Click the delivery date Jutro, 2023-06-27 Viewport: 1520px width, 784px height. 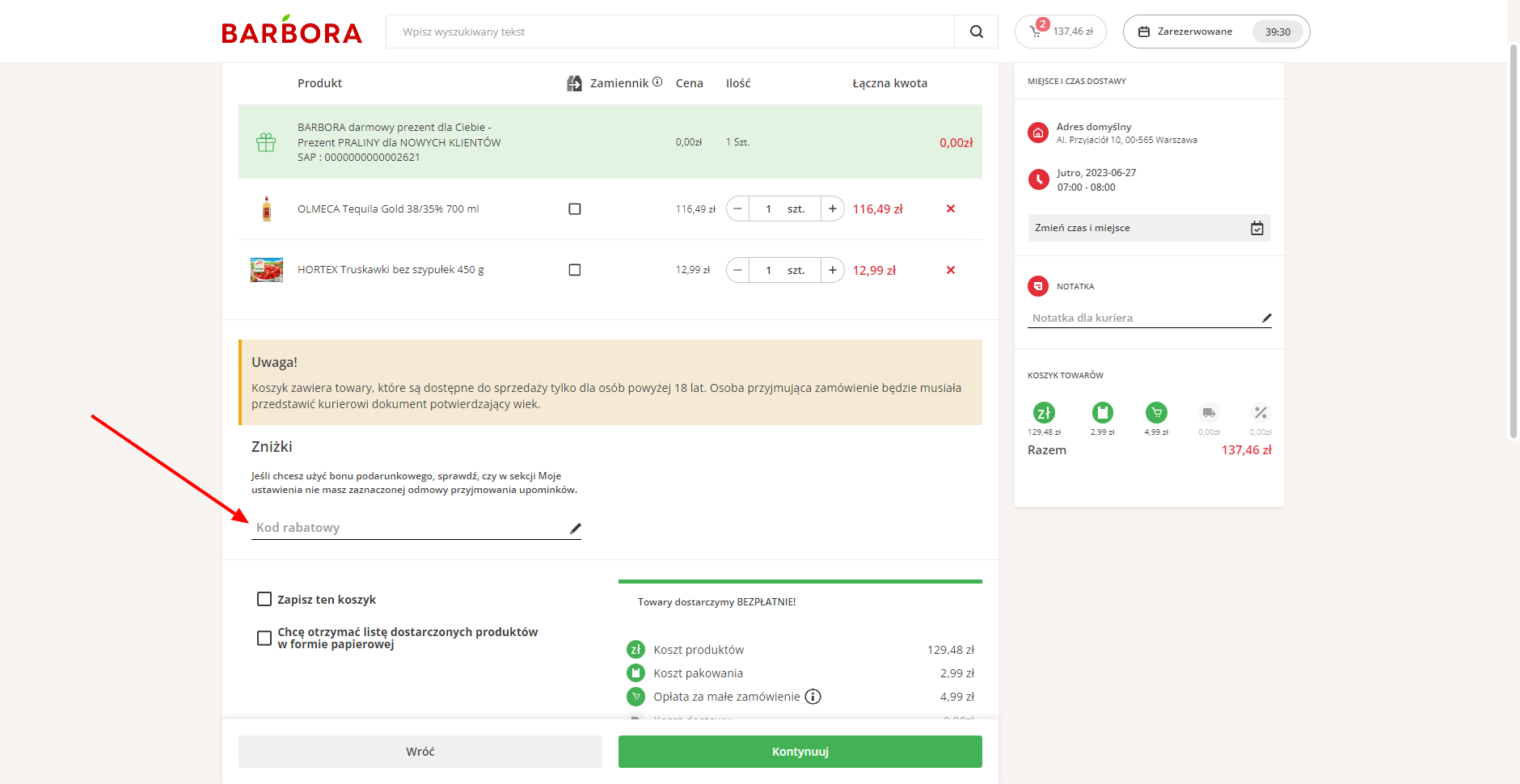[1096, 173]
